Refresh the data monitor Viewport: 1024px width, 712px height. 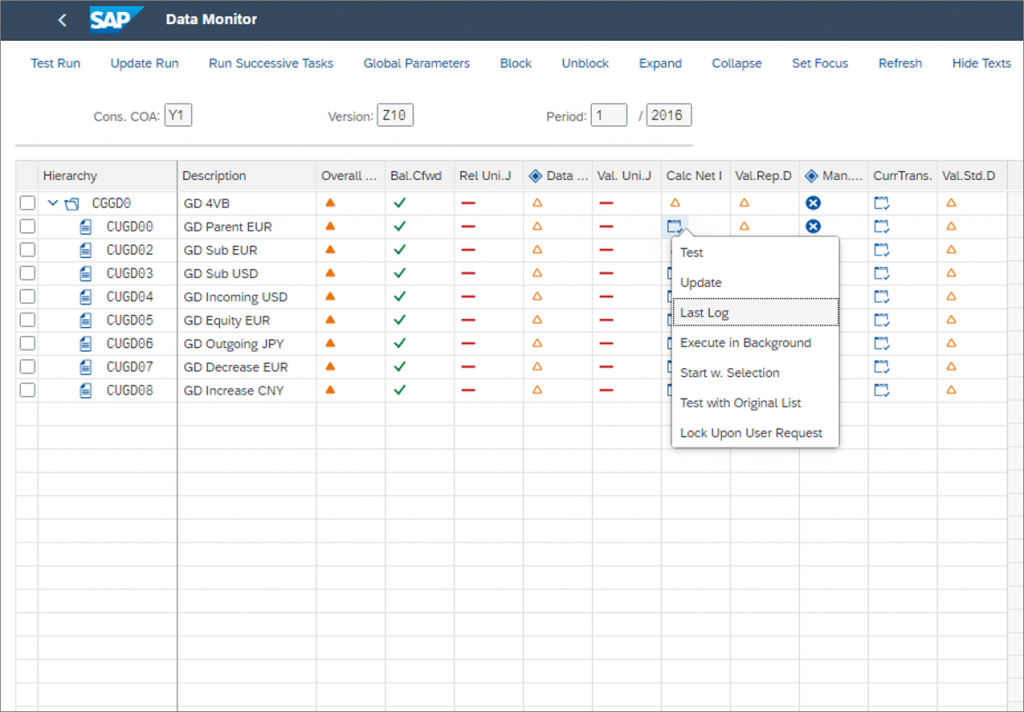point(900,63)
